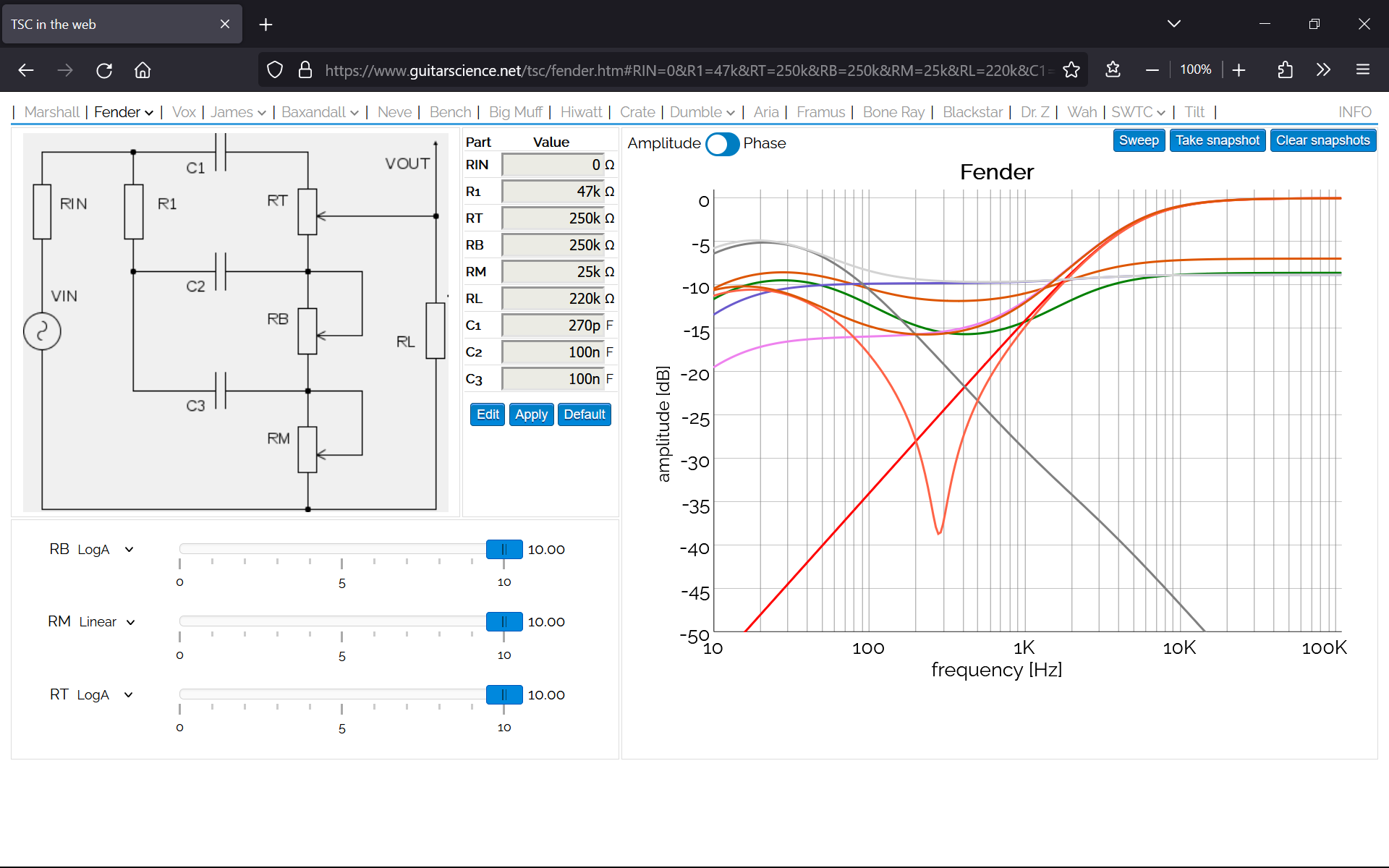Select the Big Muff tone stack
Screen dimensions: 1389x868
point(515,112)
